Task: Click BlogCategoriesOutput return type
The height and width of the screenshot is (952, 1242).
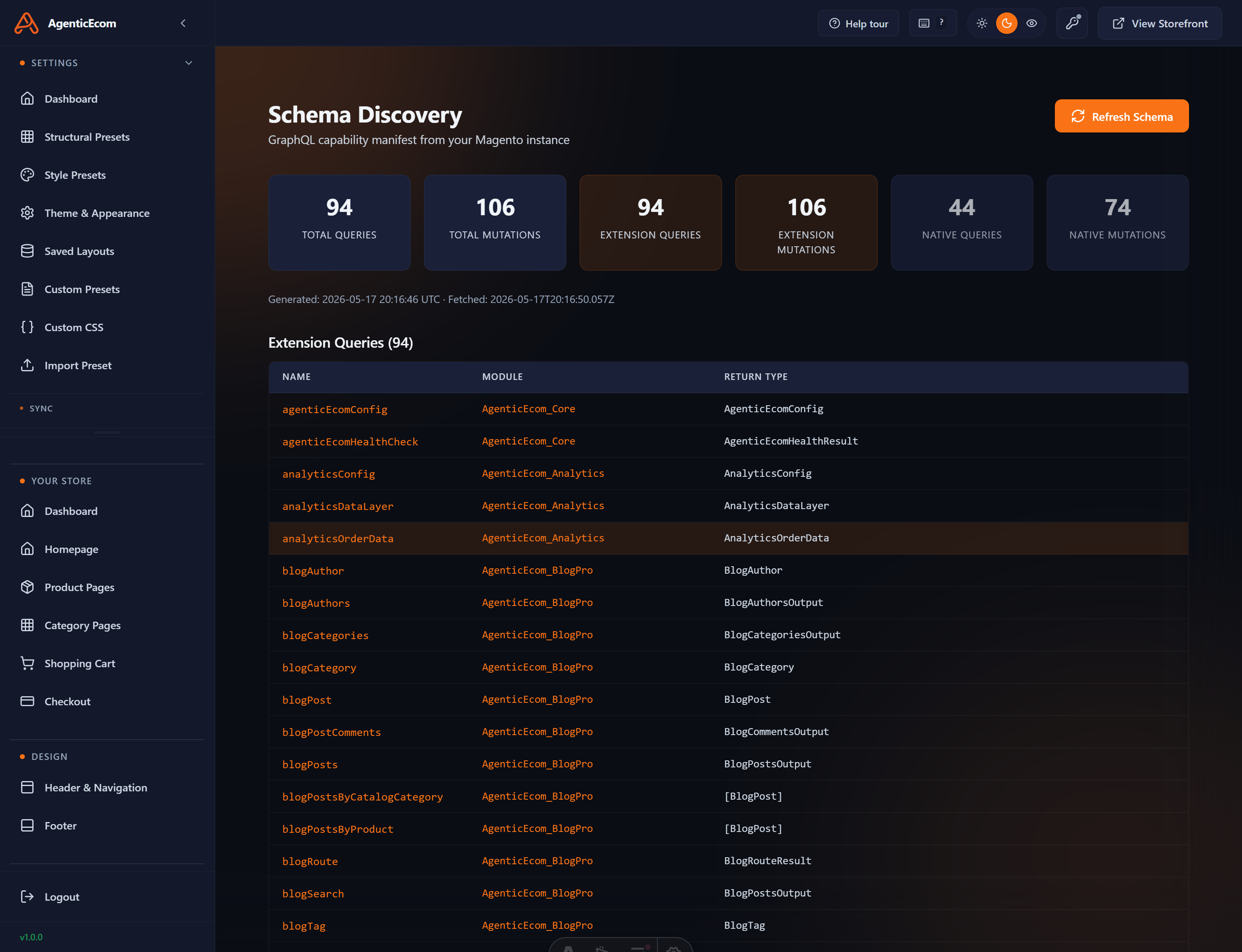Action: 782,635
